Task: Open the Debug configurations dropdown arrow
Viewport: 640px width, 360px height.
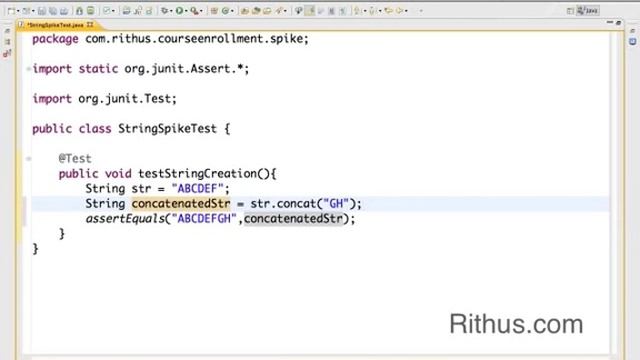Action: coord(171,11)
